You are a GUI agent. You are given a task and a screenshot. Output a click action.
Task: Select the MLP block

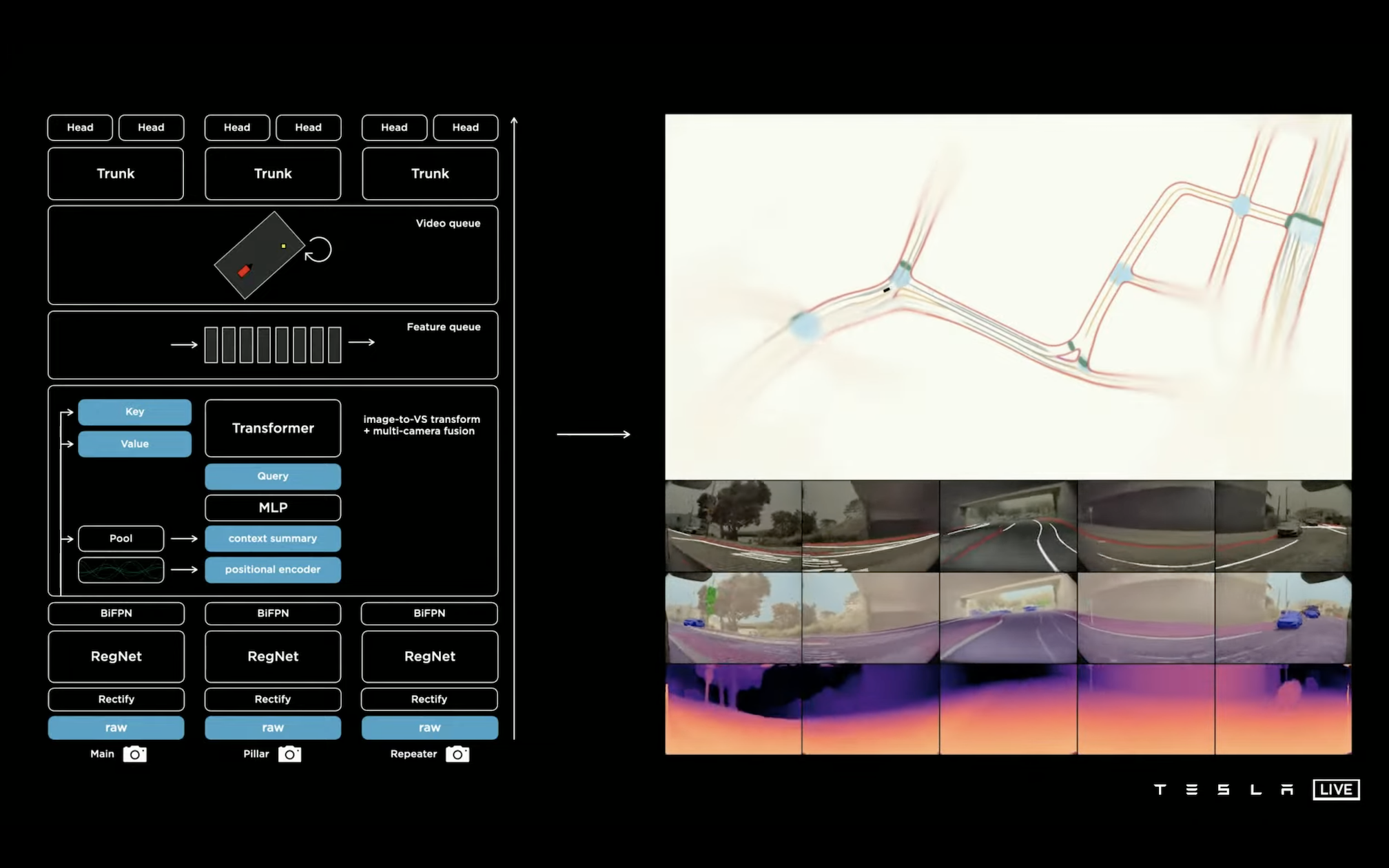(273, 508)
